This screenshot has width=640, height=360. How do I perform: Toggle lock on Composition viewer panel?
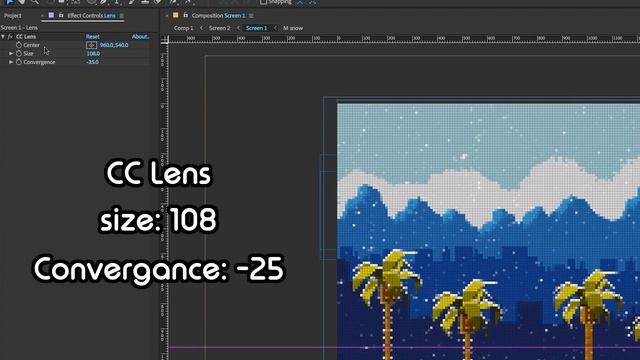185,15
